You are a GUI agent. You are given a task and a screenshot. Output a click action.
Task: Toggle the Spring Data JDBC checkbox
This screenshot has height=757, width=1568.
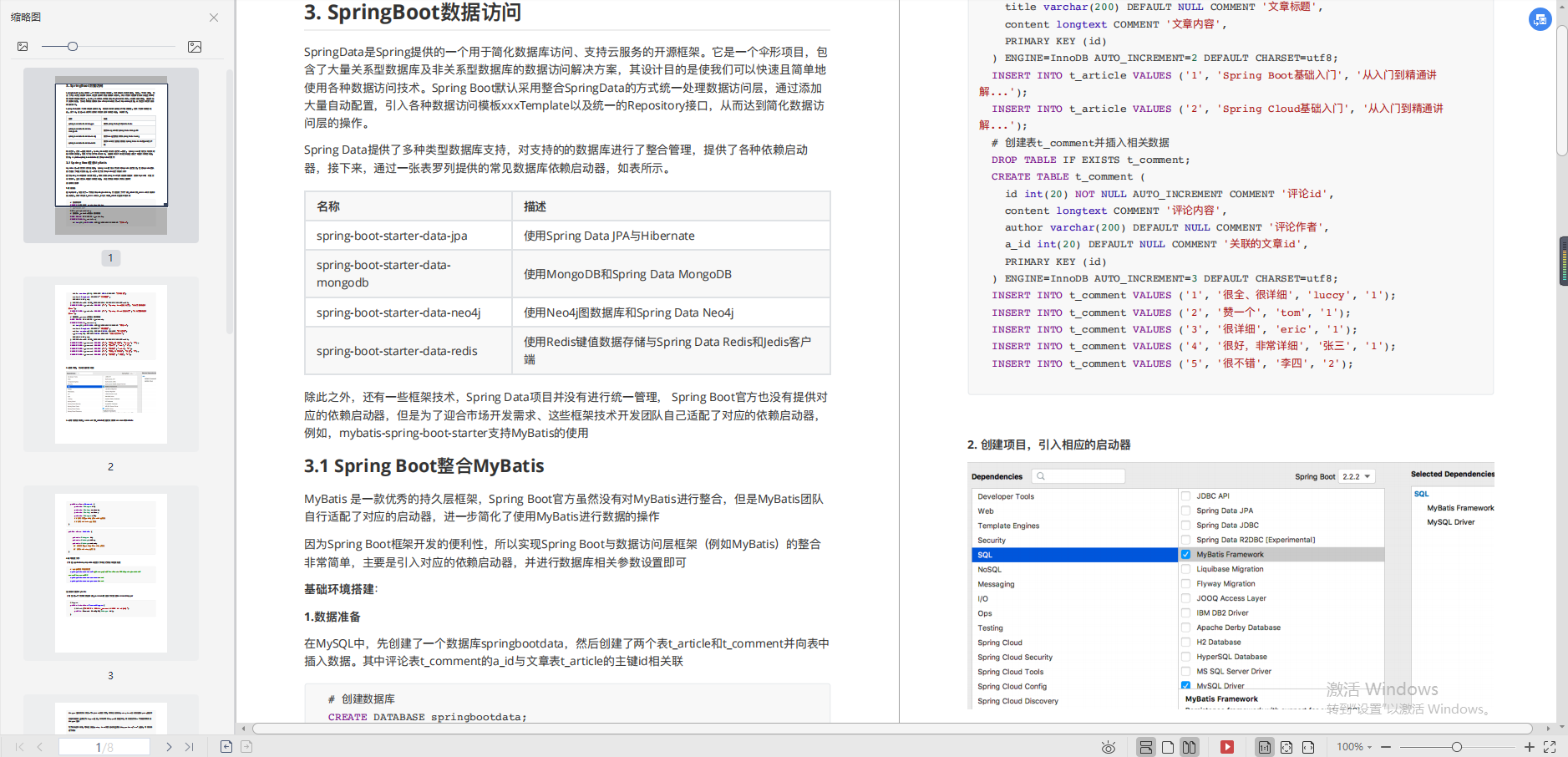click(x=1185, y=526)
